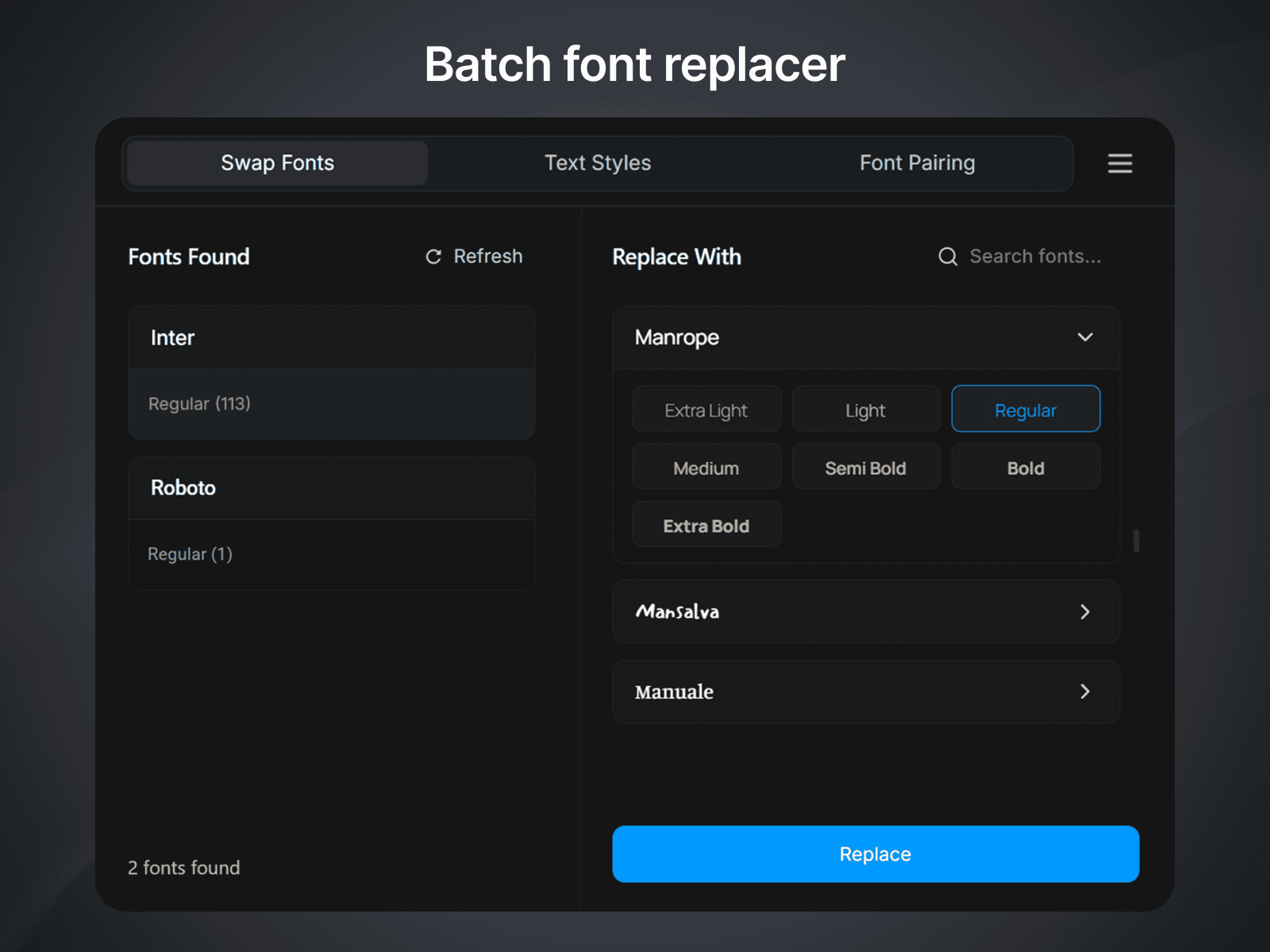
Task: Expand the Manuale font chevron
Action: 1085,692
